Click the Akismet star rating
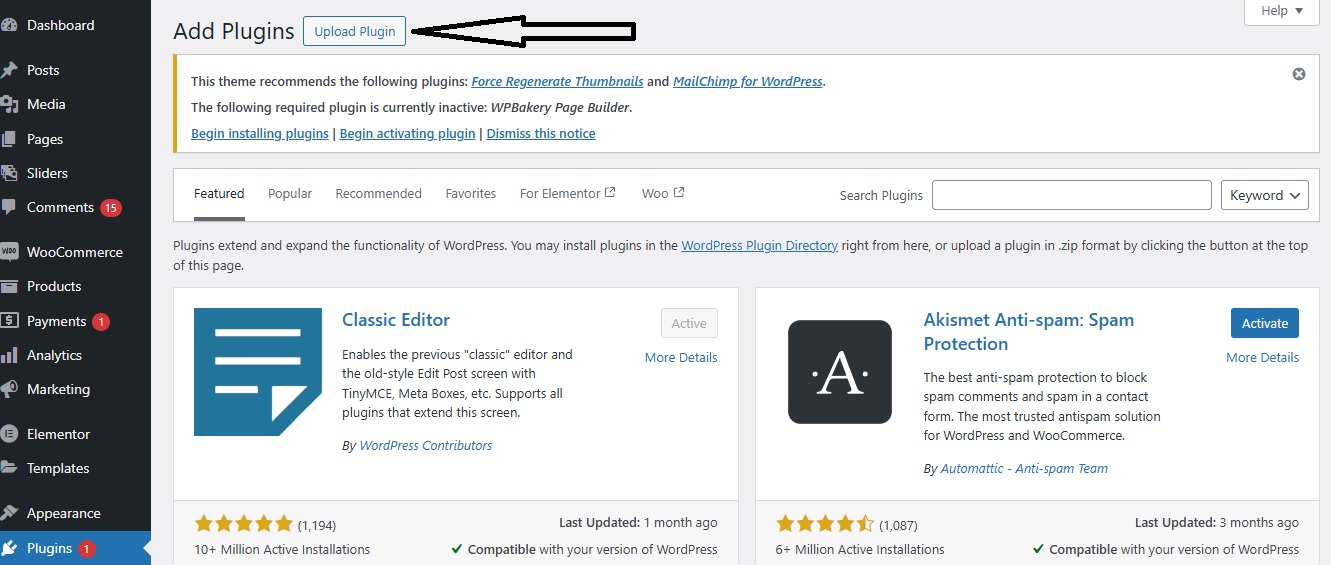The width and height of the screenshot is (1331, 565). (x=825, y=524)
